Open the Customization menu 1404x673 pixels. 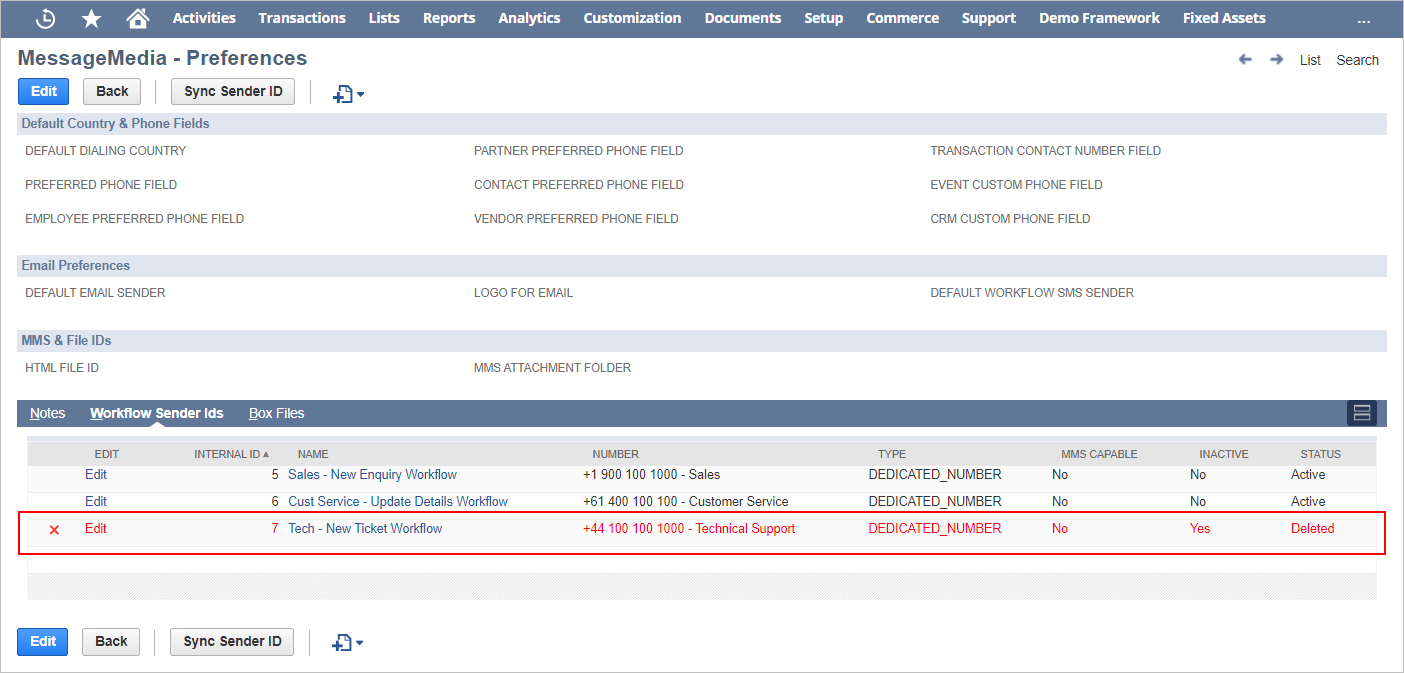(632, 18)
